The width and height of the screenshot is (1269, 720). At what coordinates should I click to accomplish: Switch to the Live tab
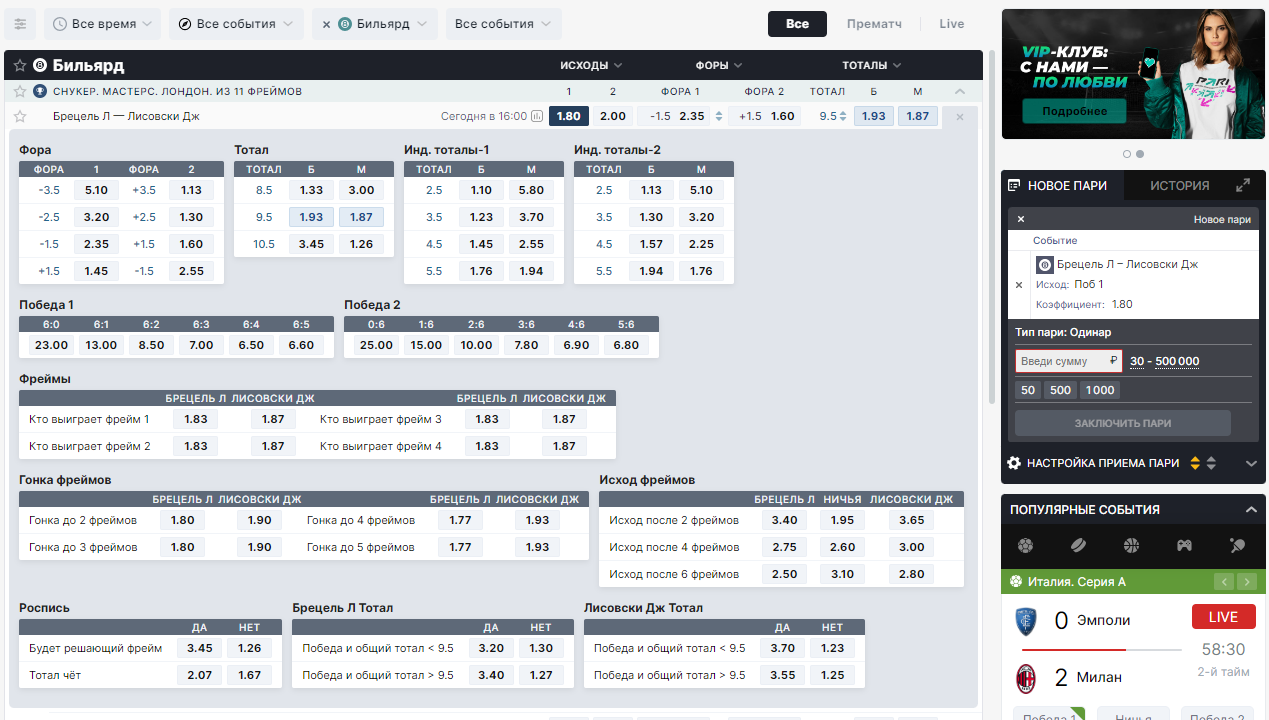click(952, 24)
